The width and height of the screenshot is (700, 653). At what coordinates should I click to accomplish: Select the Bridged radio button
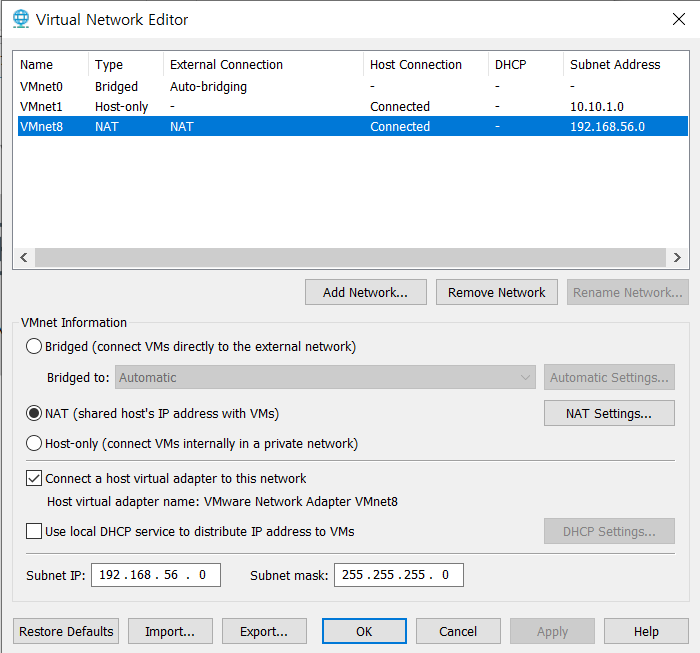coord(34,346)
